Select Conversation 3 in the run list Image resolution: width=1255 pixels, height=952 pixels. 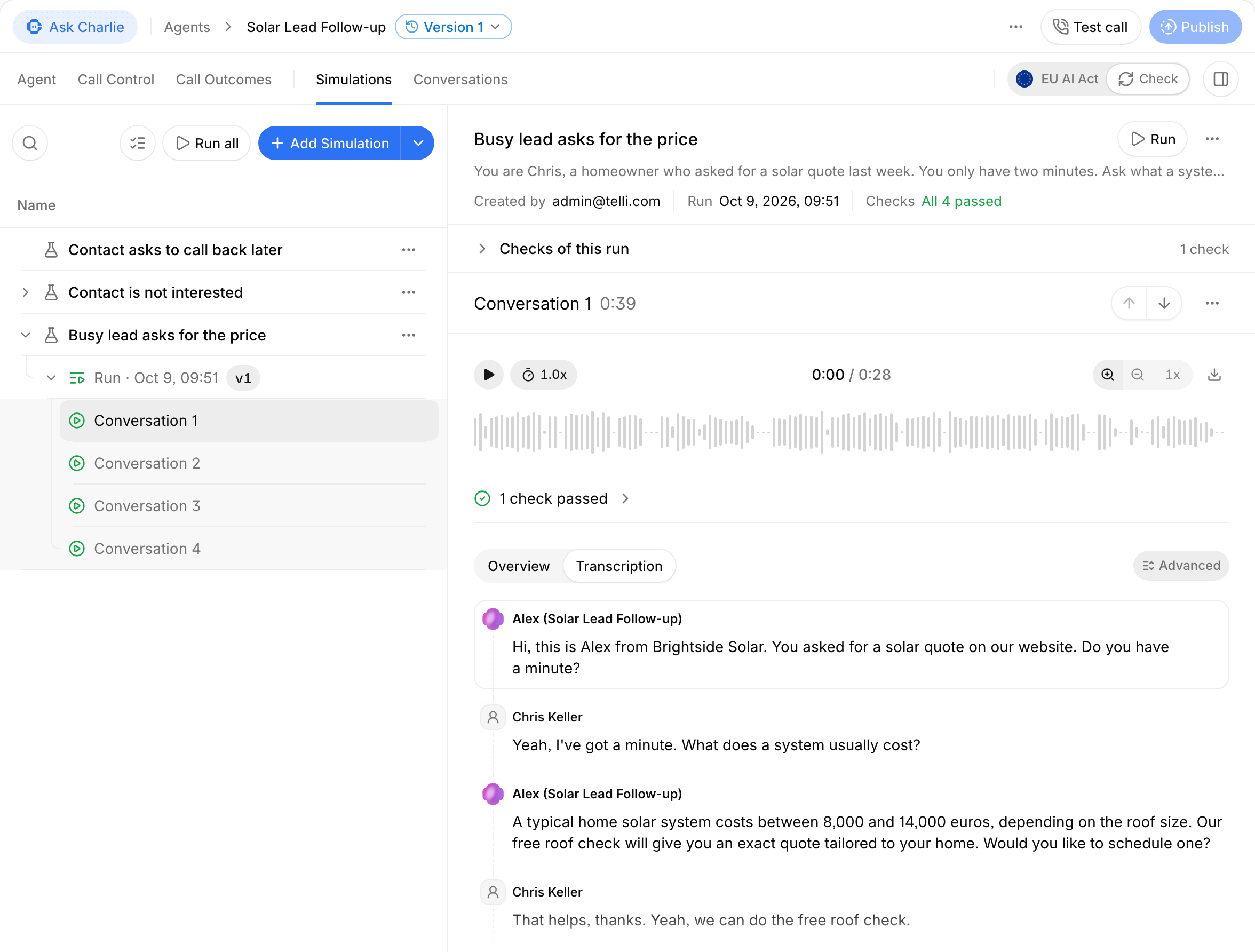click(249, 505)
